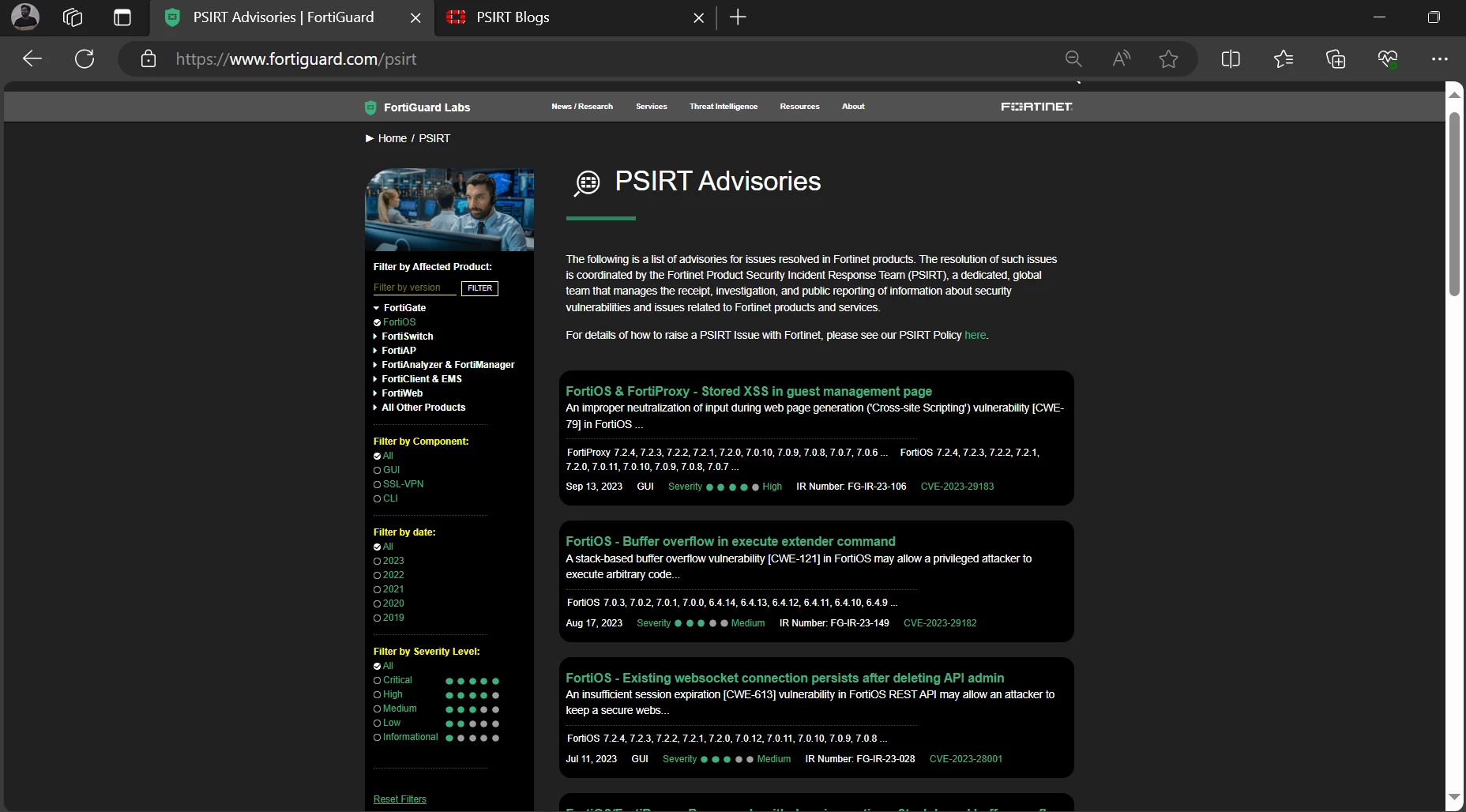This screenshot has width=1466, height=812.
Task: Click the FortiGuard Labs shield logo
Action: [x=370, y=107]
